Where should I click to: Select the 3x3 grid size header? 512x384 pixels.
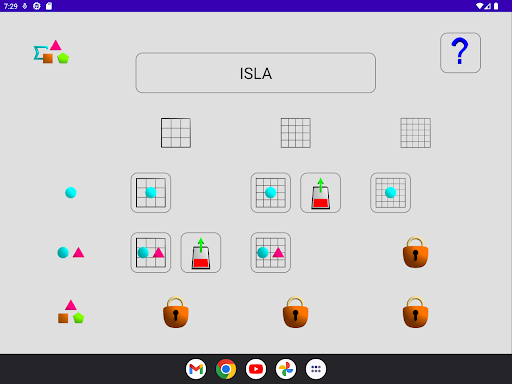pyautogui.click(x=176, y=133)
